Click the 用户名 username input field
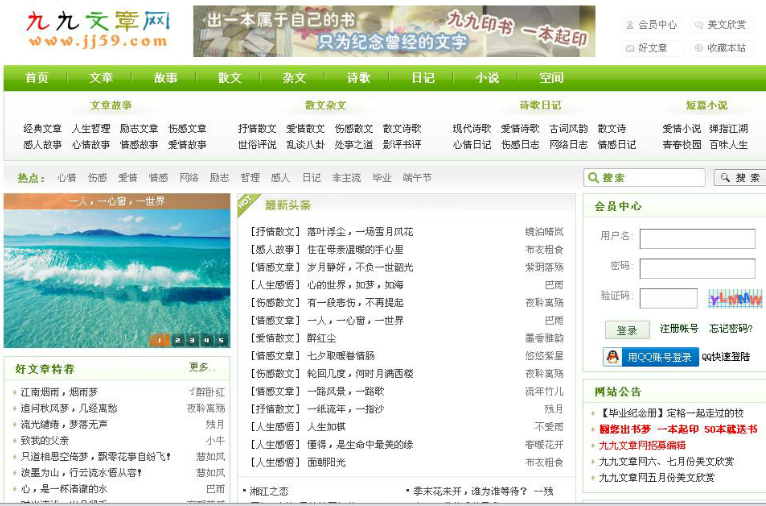Screen dimensions: 766x506 697,239
